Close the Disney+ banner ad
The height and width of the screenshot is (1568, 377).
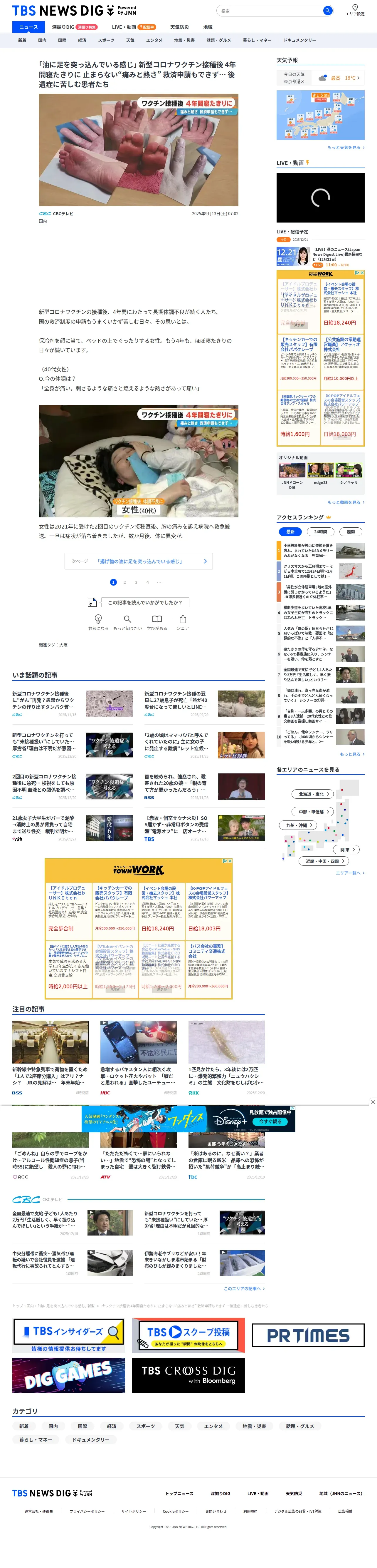(x=373, y=1102)
